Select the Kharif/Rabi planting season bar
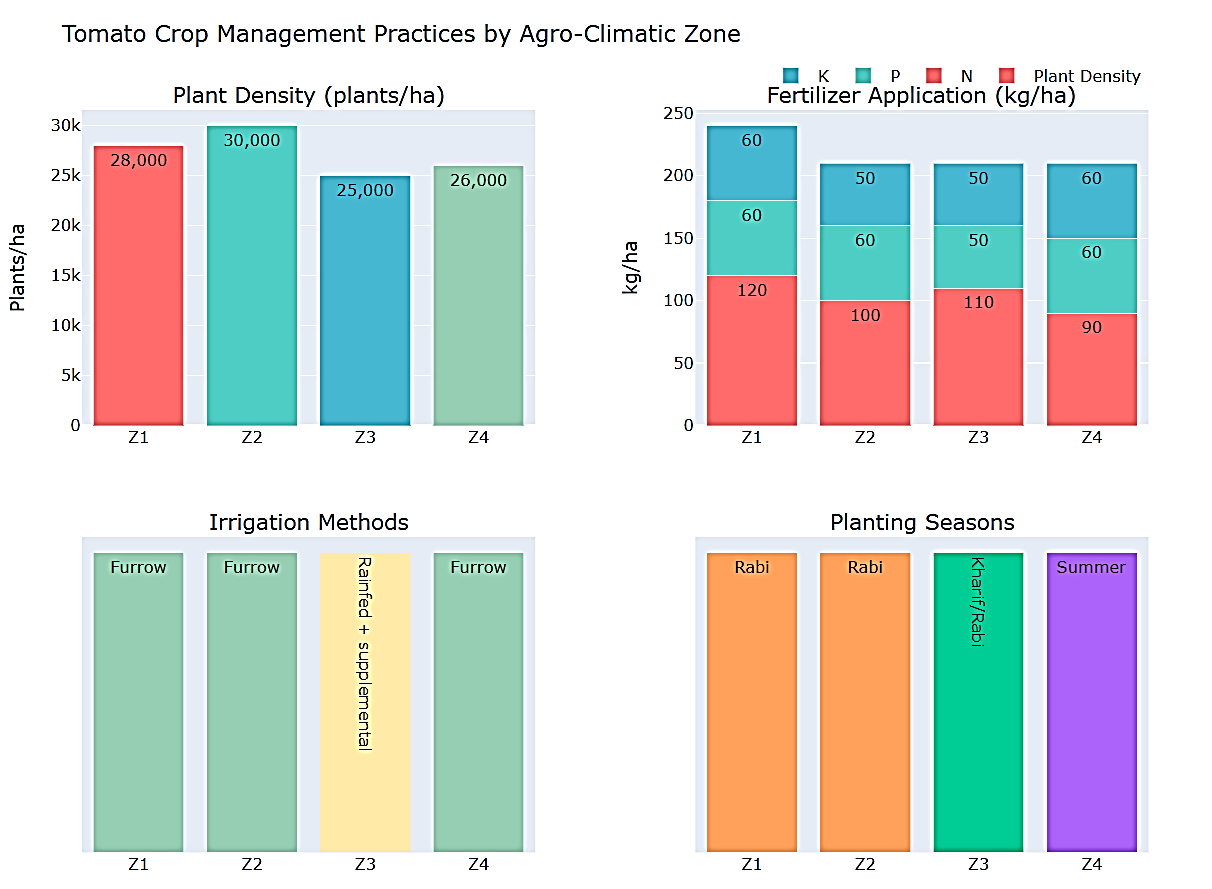 978,702
